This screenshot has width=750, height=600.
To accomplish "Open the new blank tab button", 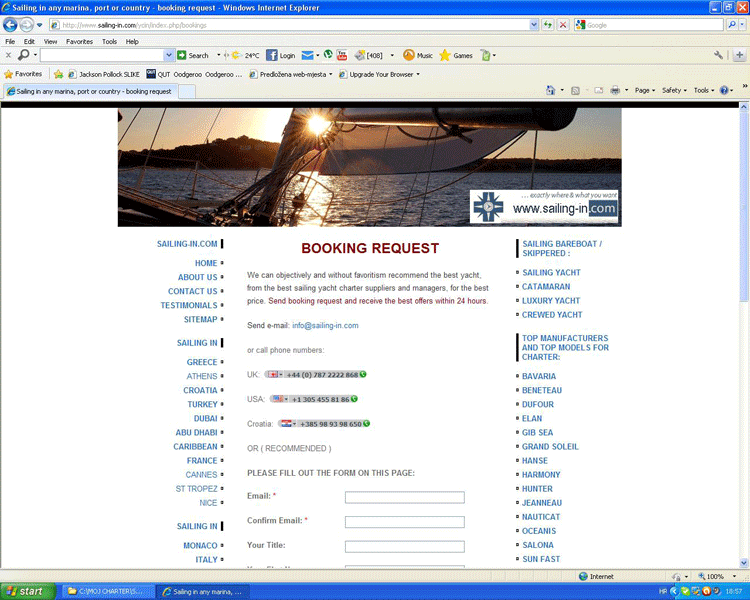I will [187, 91].
